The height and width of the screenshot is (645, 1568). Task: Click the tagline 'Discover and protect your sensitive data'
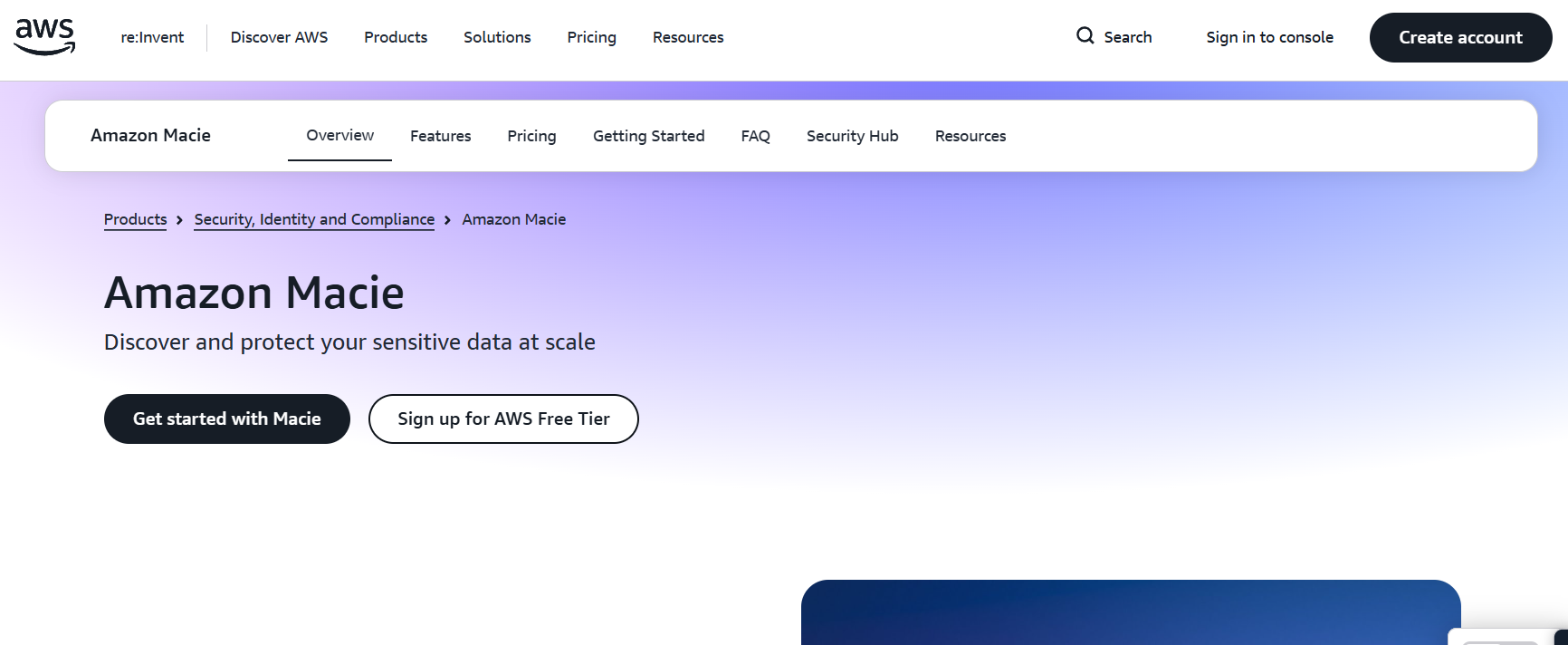349,342
